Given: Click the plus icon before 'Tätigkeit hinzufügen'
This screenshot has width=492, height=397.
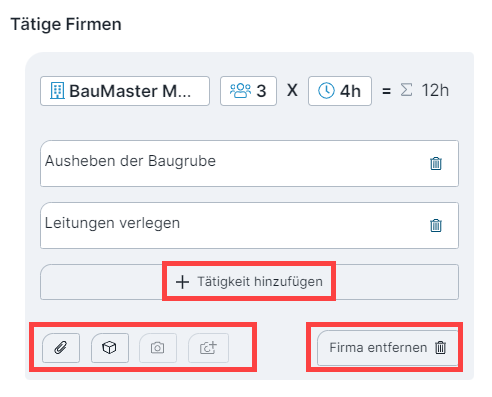Looking at the screenshot, I should pos(182,282).
